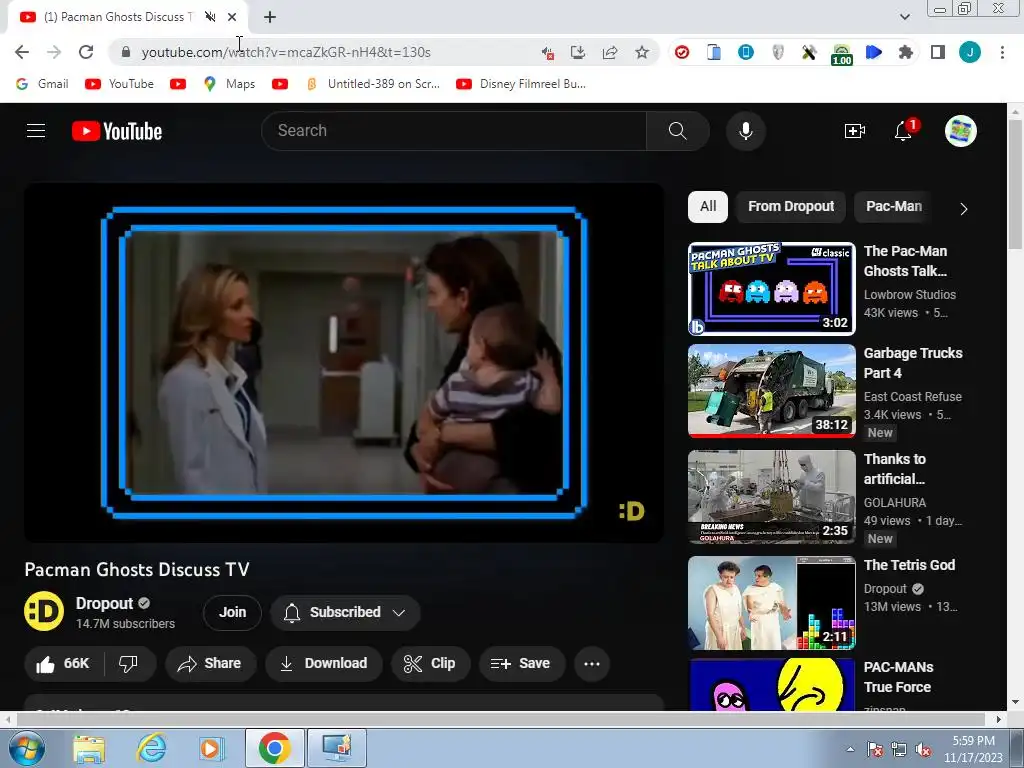Open File Explorer from the taskbar
The width and height of the screenshot is (1024, 768).
tap(88, 748)
